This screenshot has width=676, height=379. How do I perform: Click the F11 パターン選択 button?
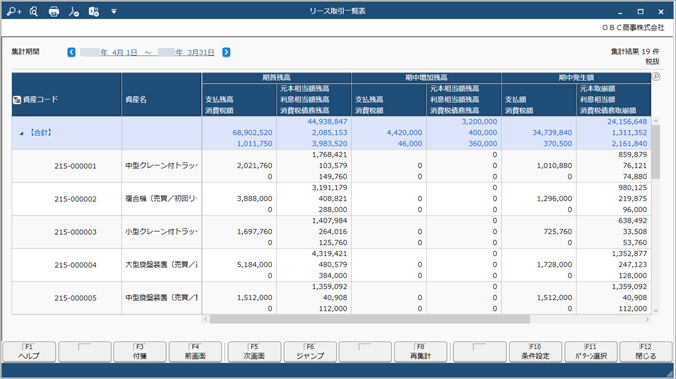pyautogui.click(x=591, y=352)
